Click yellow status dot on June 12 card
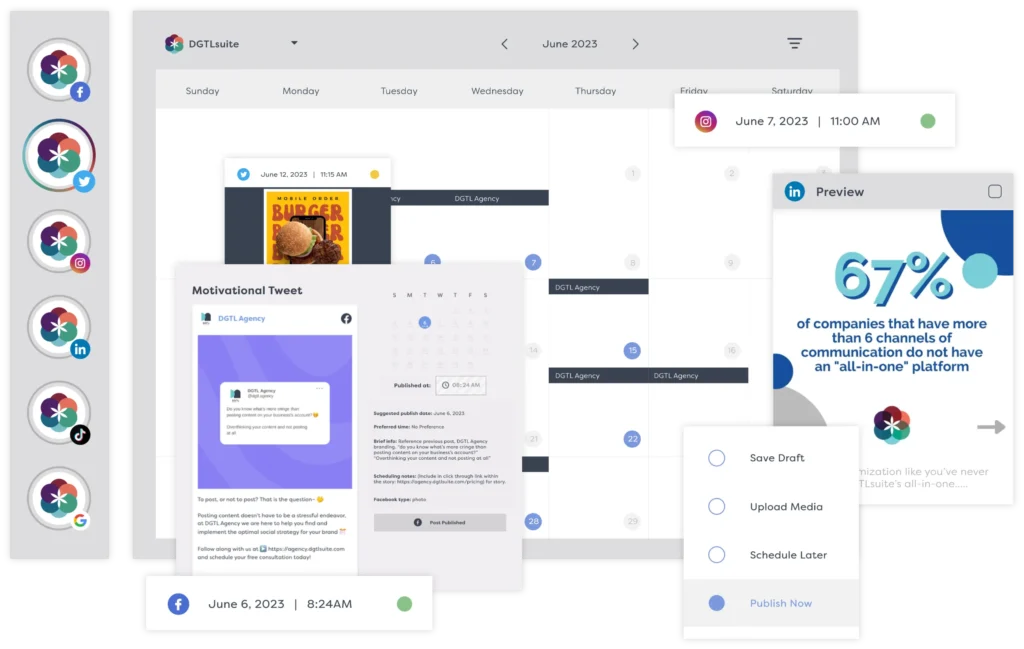This screenshot has height=649, width=1024. point(374,174)
